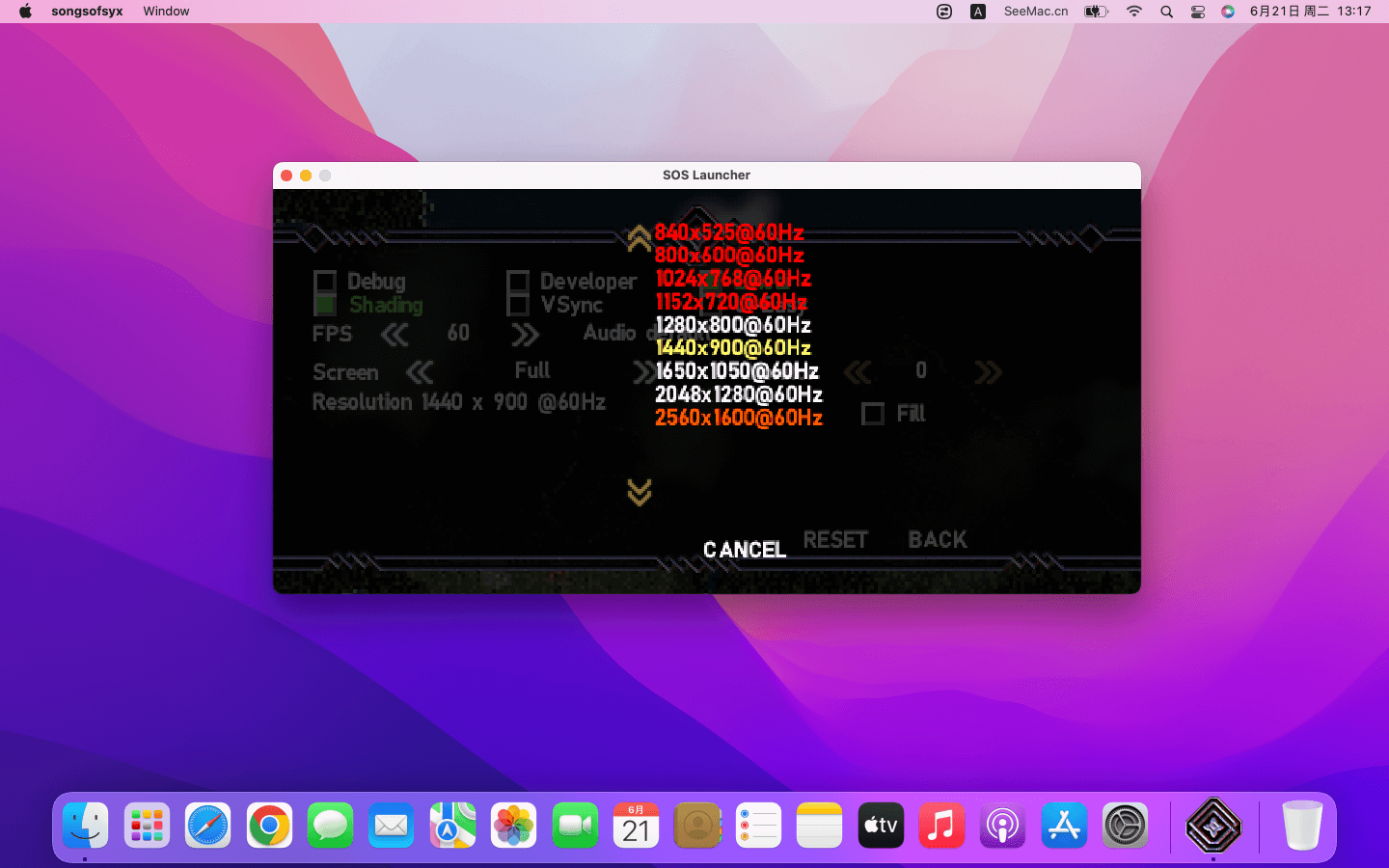Viewport: 1389px width, 868px height.
Task: Click the date and time display
Action: (1310, 12)
